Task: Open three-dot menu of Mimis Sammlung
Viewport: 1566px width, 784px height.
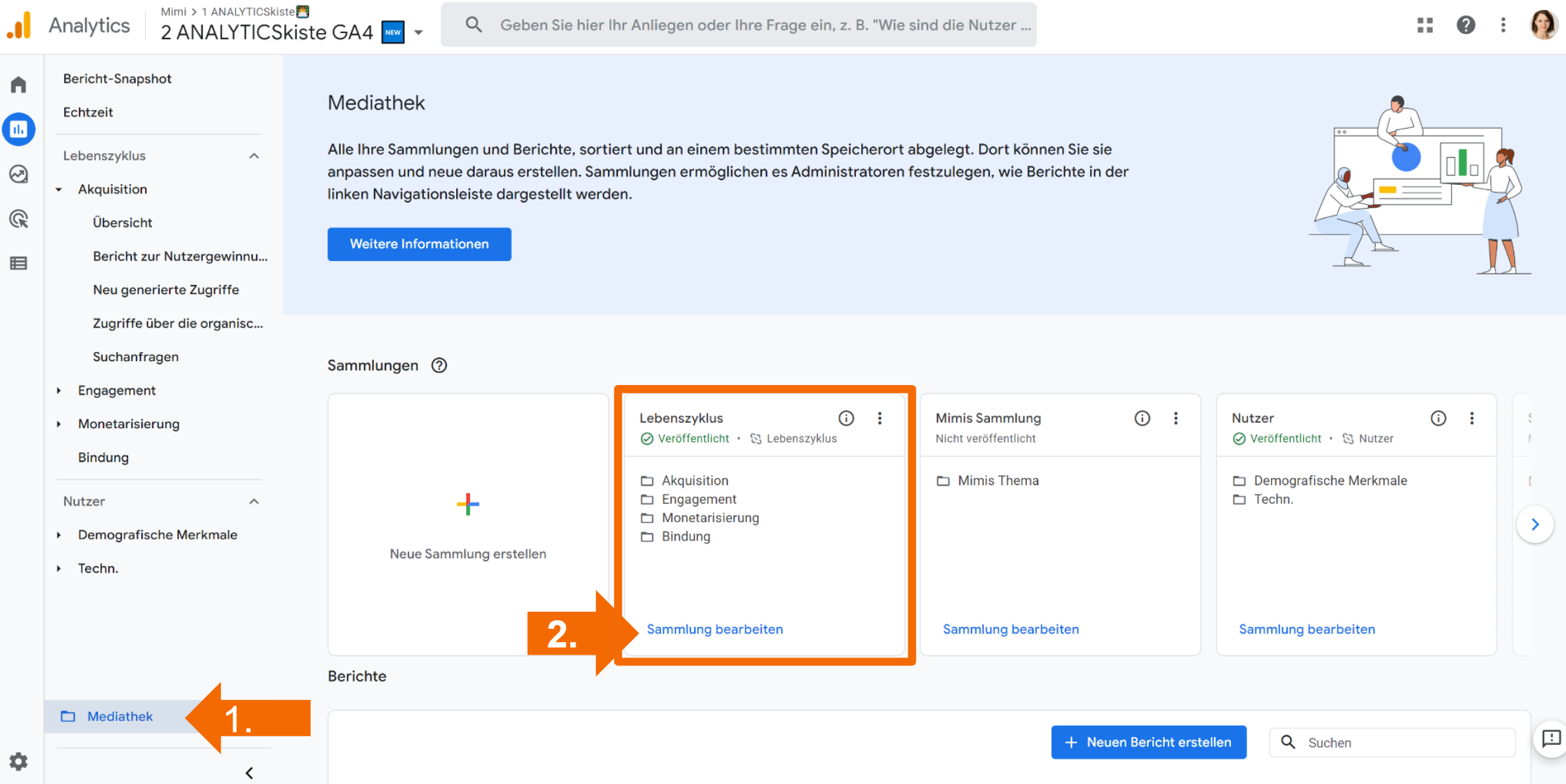Action: pyautogui.click(x=1175, y=418)
